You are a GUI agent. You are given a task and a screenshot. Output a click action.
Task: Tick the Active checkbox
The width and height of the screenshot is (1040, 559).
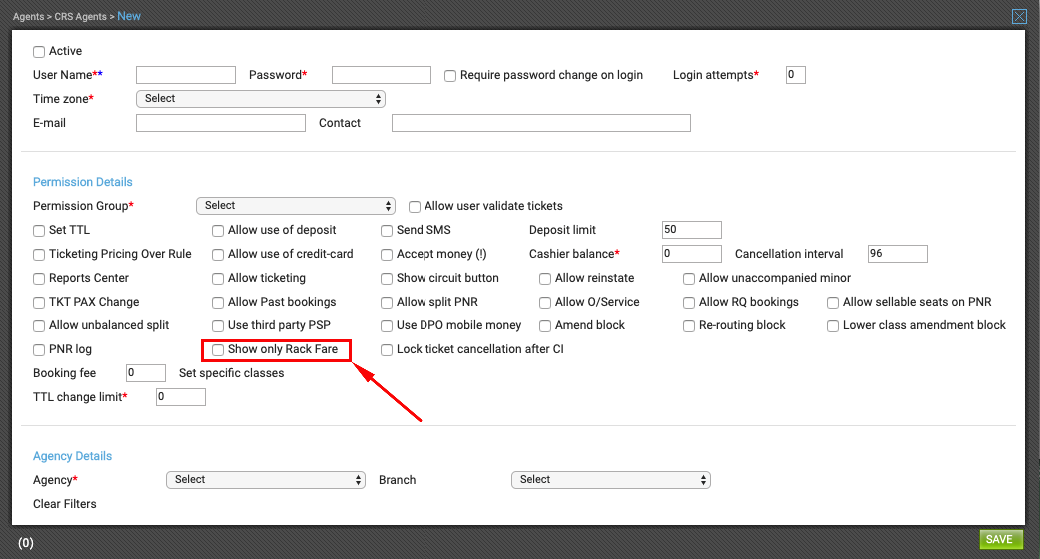39,52
